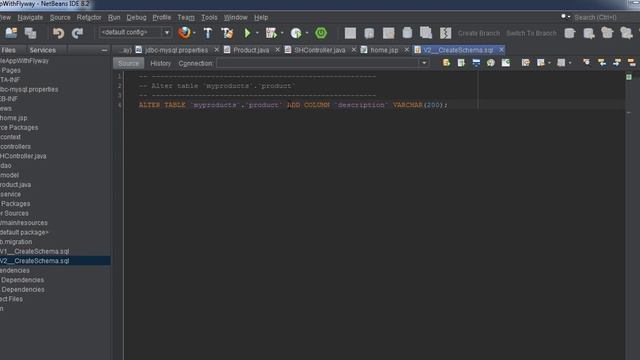Click the Run Statement icon in editor toolbar

coord(461,63)
